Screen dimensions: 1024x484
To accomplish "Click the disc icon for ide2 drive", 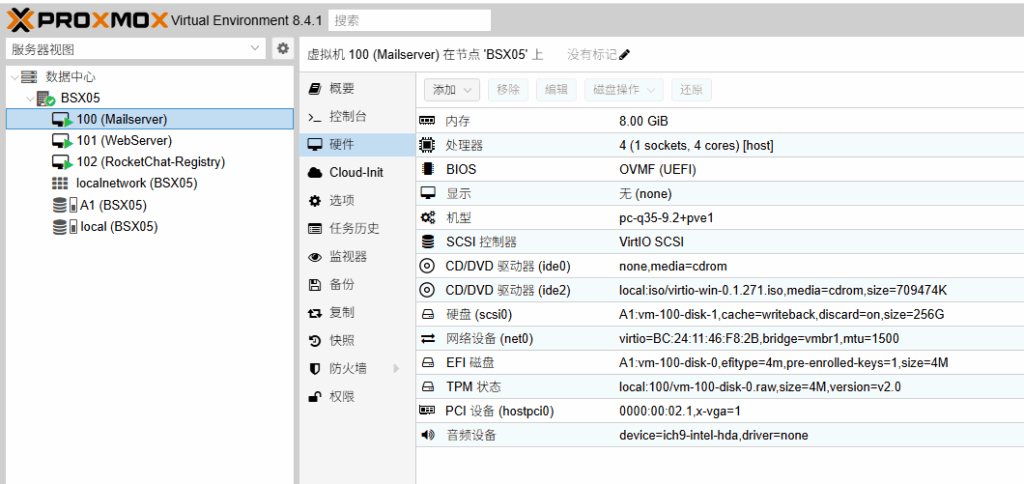I will (x=427, y=290).
